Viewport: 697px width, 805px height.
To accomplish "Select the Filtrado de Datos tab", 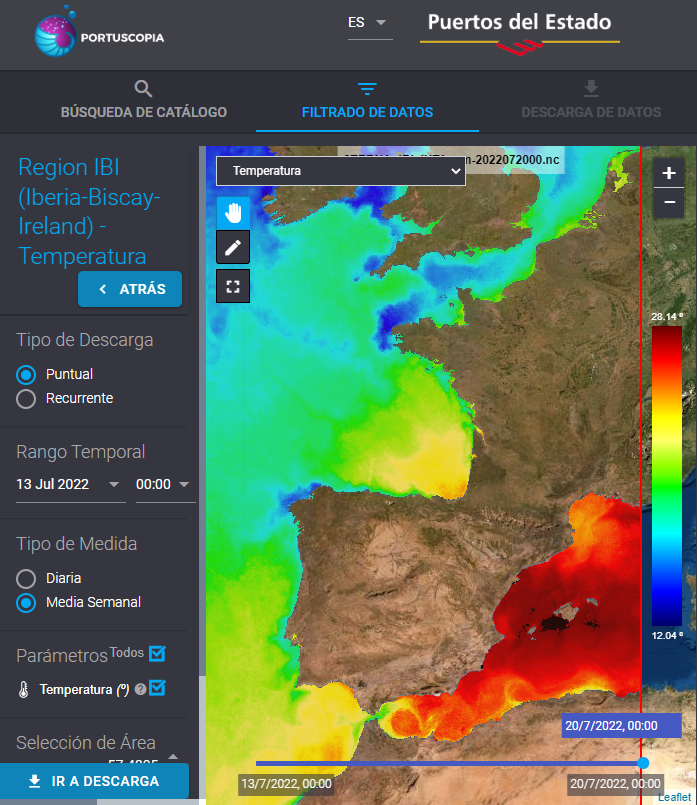I will click(367, 101).
